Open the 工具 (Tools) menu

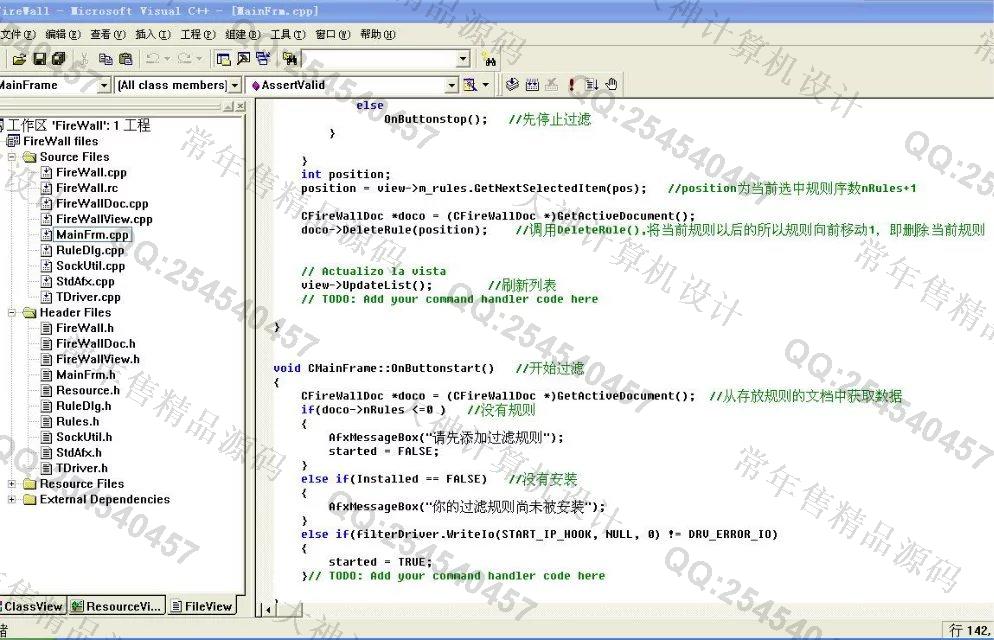point(288,34)
